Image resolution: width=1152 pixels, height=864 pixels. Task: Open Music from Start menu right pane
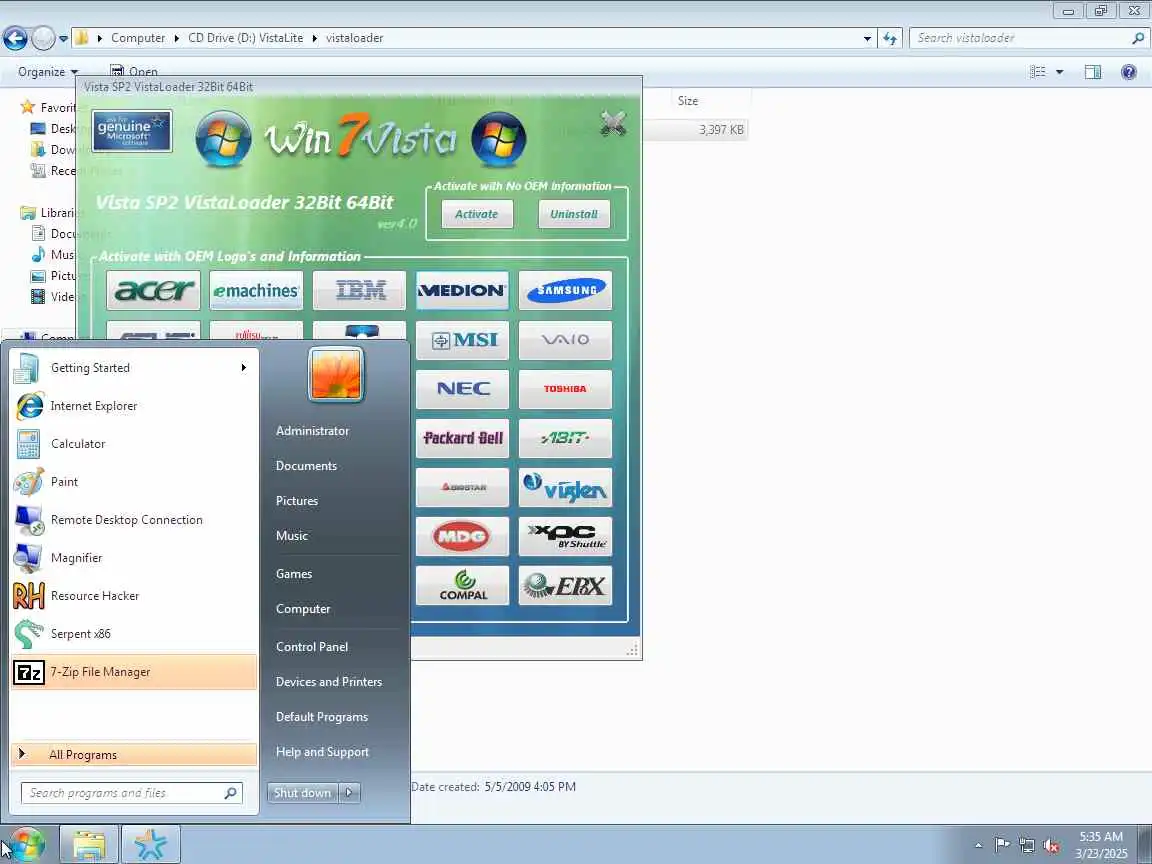tap(292, 536)
